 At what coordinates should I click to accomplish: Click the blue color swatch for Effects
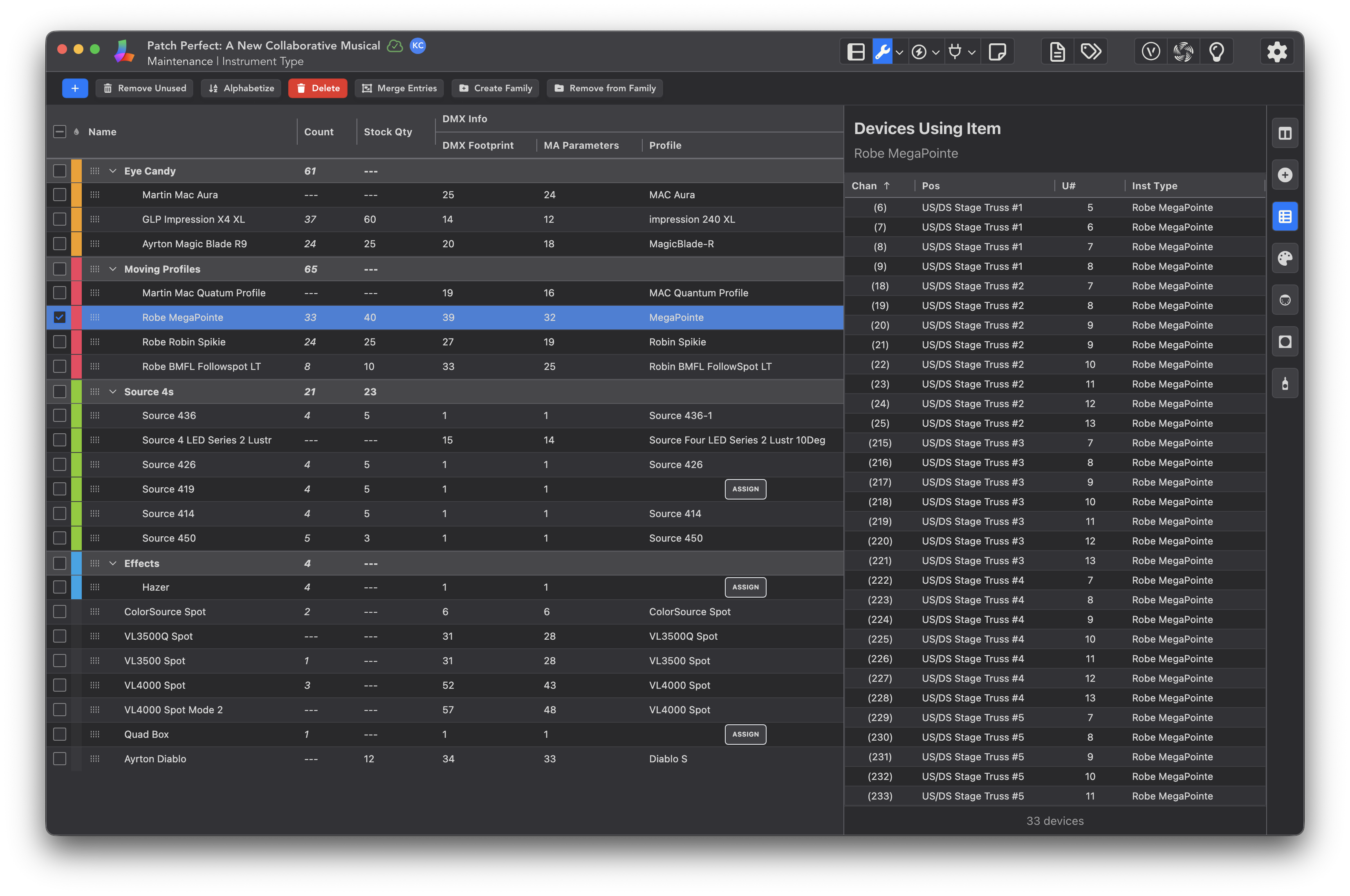76,563
